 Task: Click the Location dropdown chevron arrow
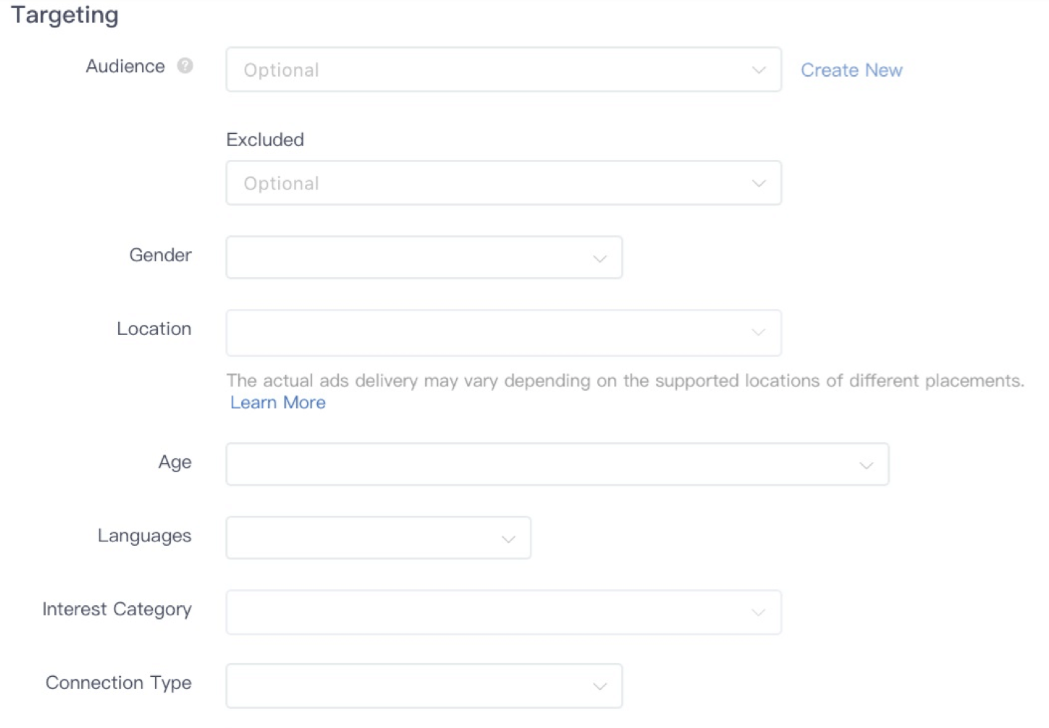(x=759, y=332)
